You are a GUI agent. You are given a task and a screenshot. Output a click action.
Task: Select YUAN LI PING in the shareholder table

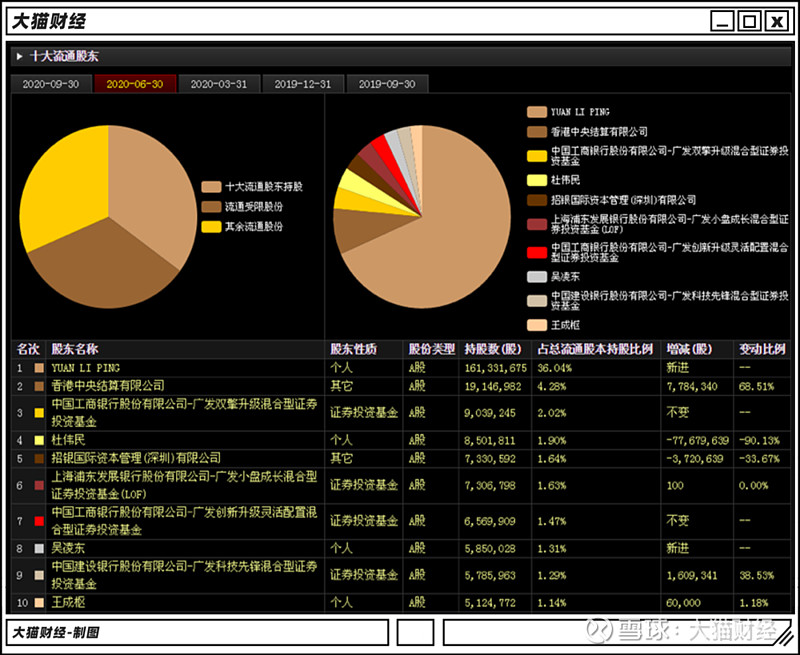pyautogui.click(x=86, y=368)
